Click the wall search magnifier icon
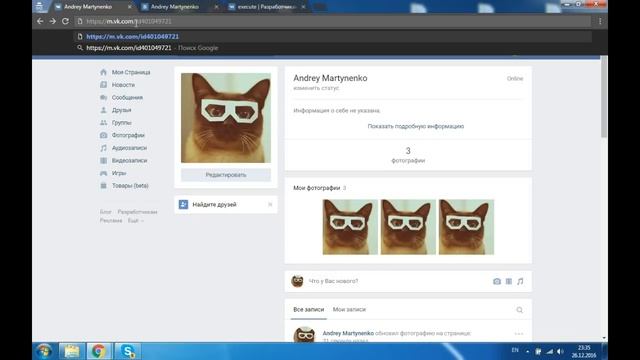Viewport: 640px width, 360px height. [x=520, y=310]
